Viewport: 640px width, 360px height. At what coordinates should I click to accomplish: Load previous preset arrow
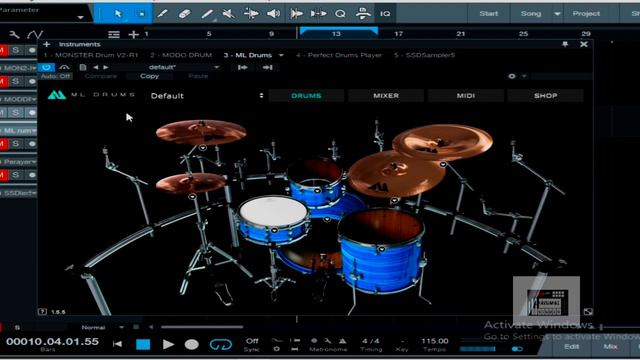point(96,67)
